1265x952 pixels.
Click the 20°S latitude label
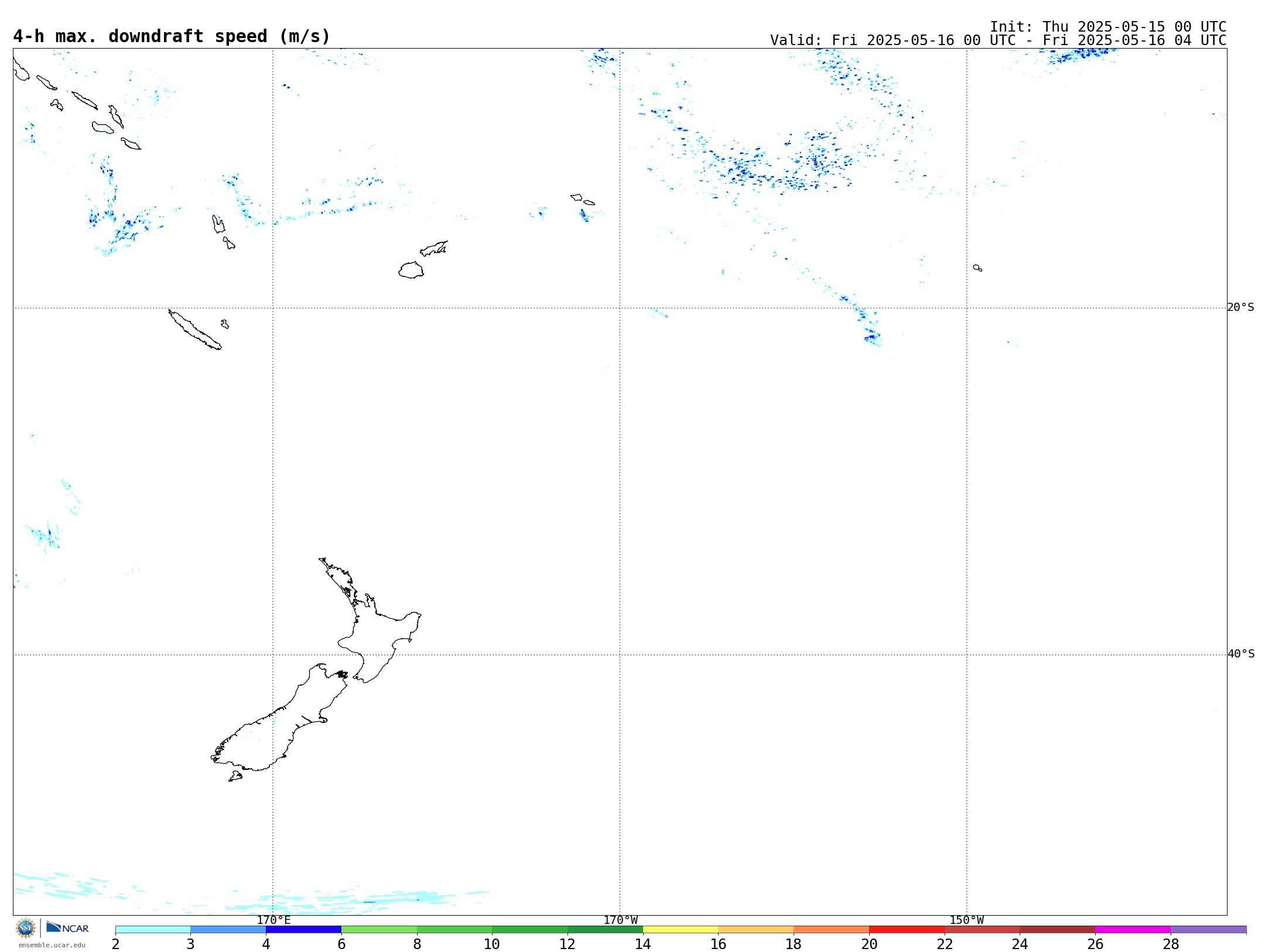tap(1240, 307)
